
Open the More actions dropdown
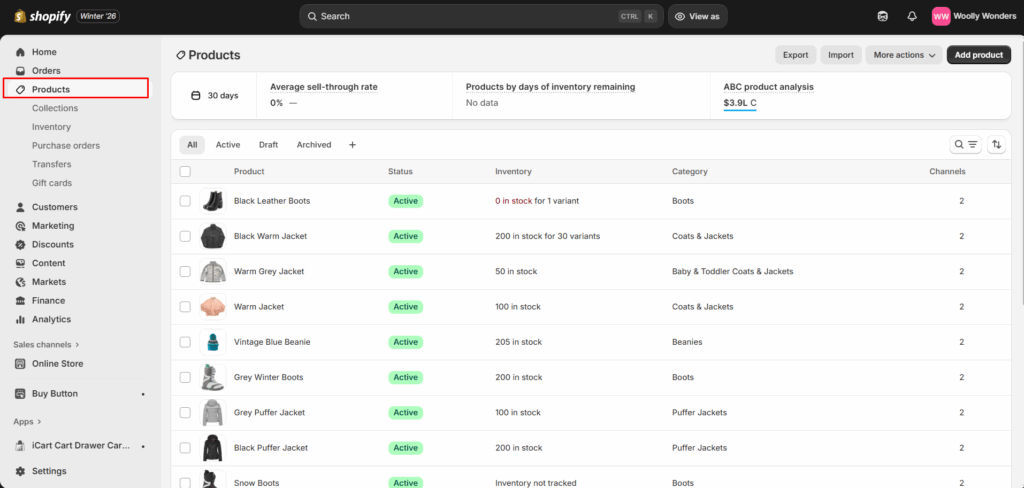point(904,55)
